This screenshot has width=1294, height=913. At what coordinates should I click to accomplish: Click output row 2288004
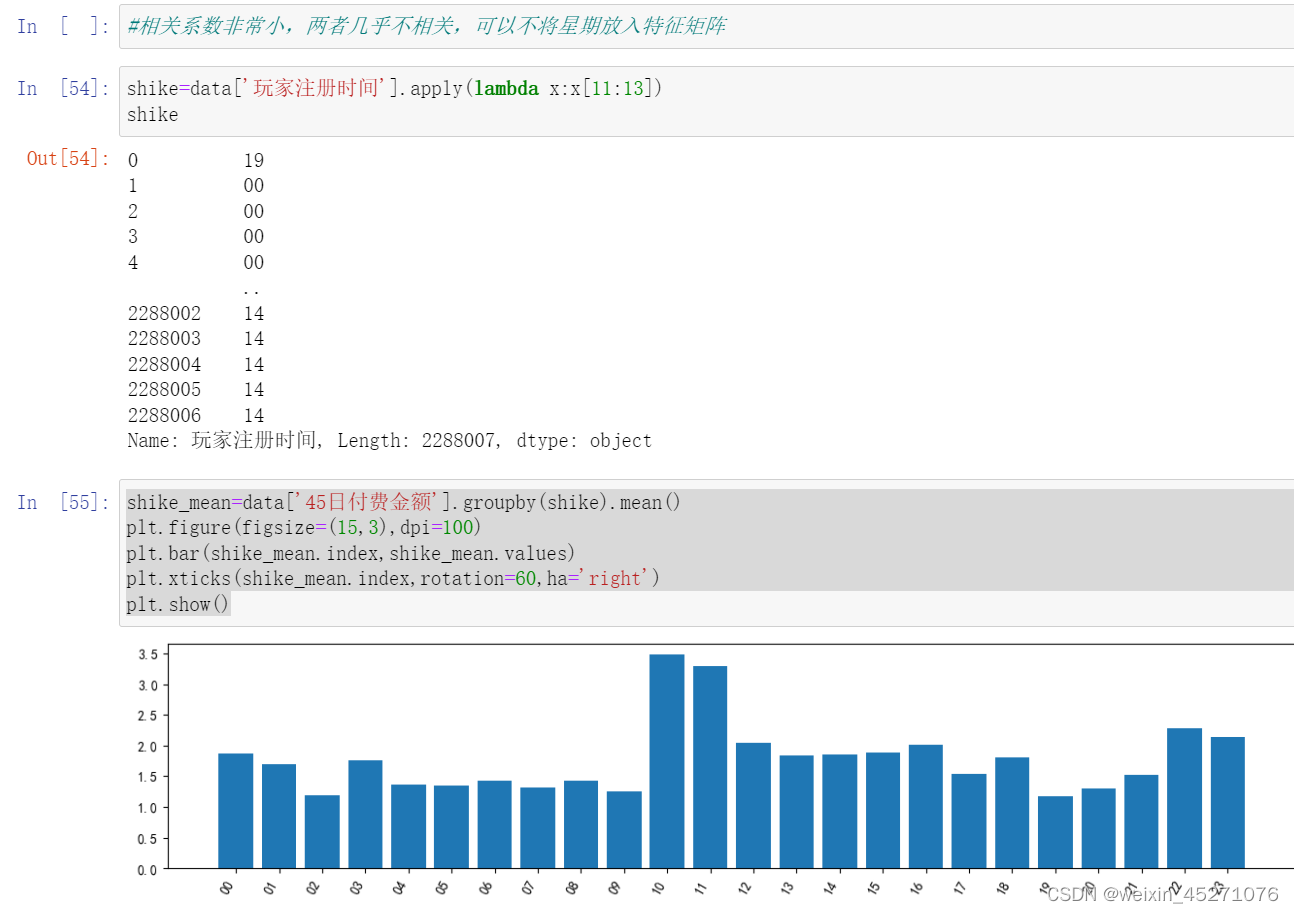click(x=196, y=364)
